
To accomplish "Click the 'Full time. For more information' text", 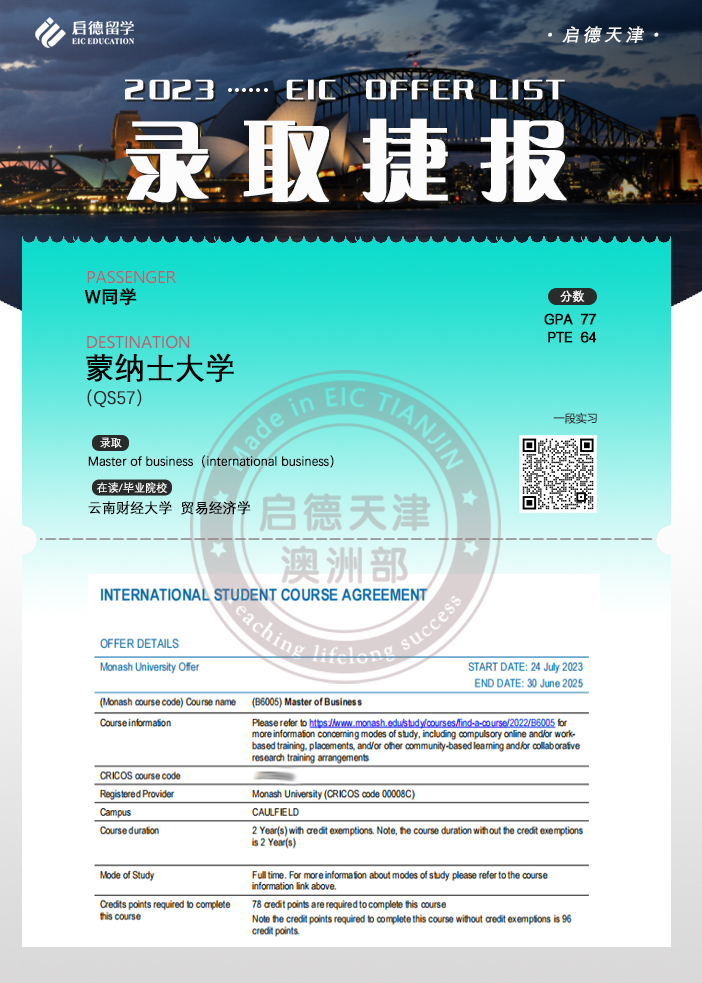I will [x=399, y=881].
